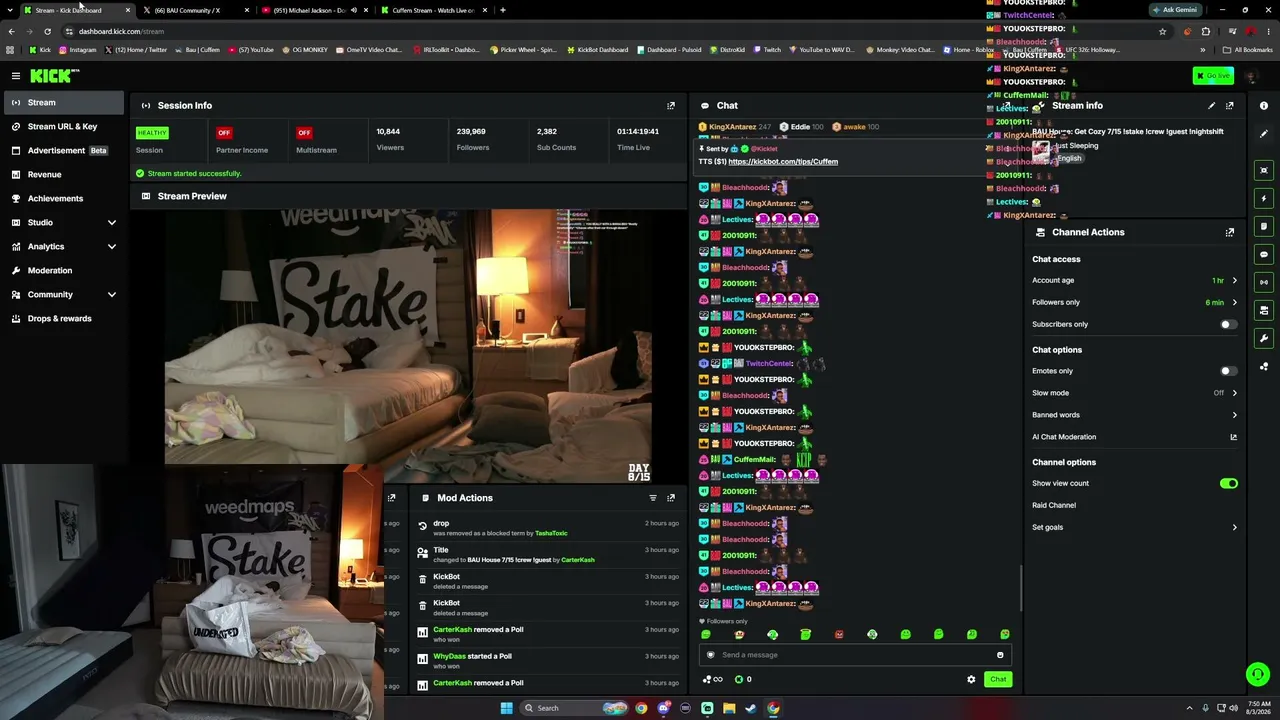Select Stream in the sidebar
Screen dimensions: 1280x720
[64, 102]
